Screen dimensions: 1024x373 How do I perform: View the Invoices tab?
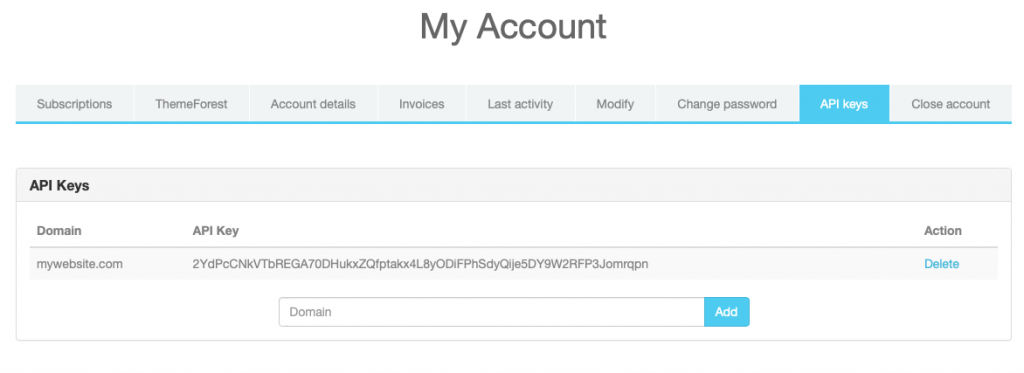[422, 104]
